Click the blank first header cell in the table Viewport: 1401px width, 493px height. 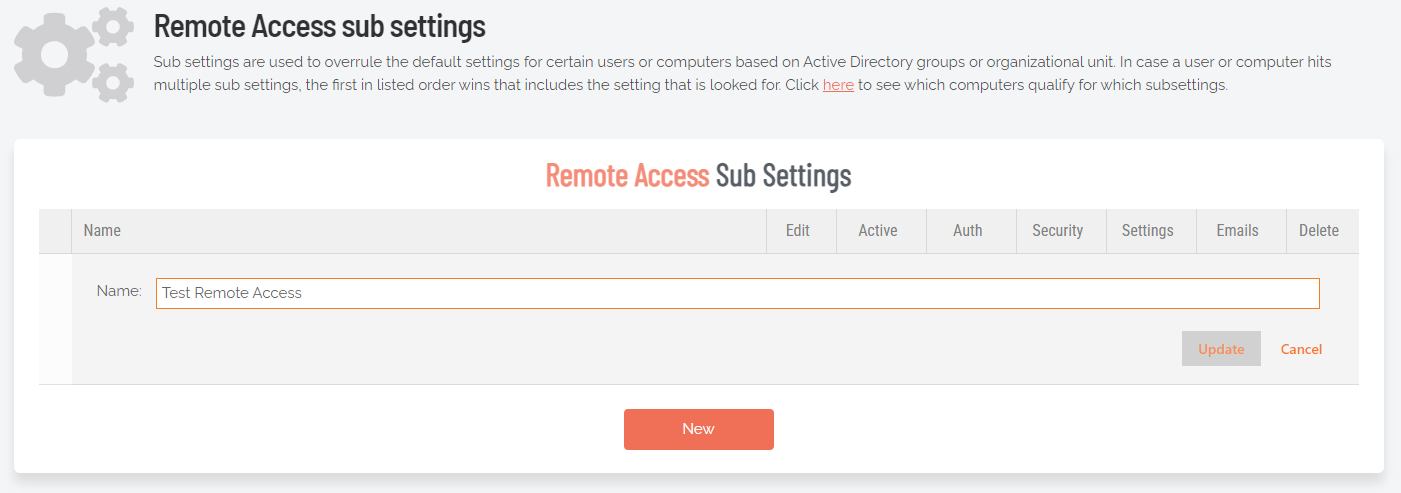click(x=55, y=231)
